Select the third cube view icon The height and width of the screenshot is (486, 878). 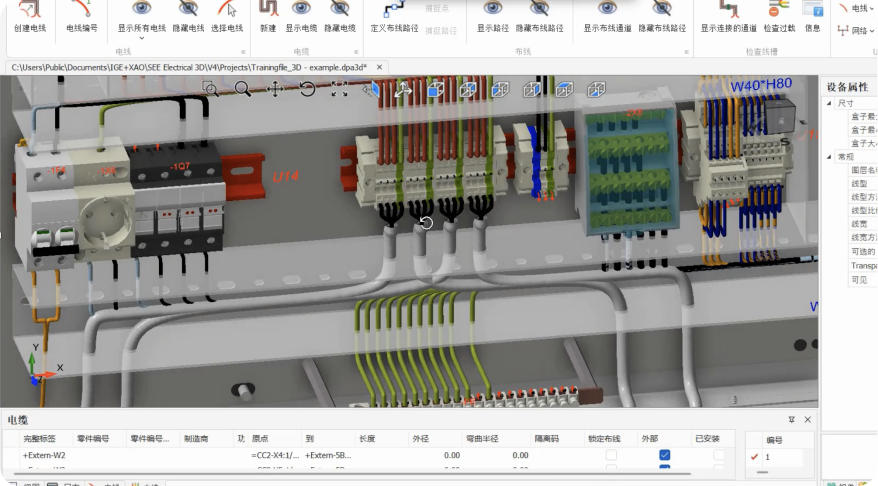coord(500,89)
